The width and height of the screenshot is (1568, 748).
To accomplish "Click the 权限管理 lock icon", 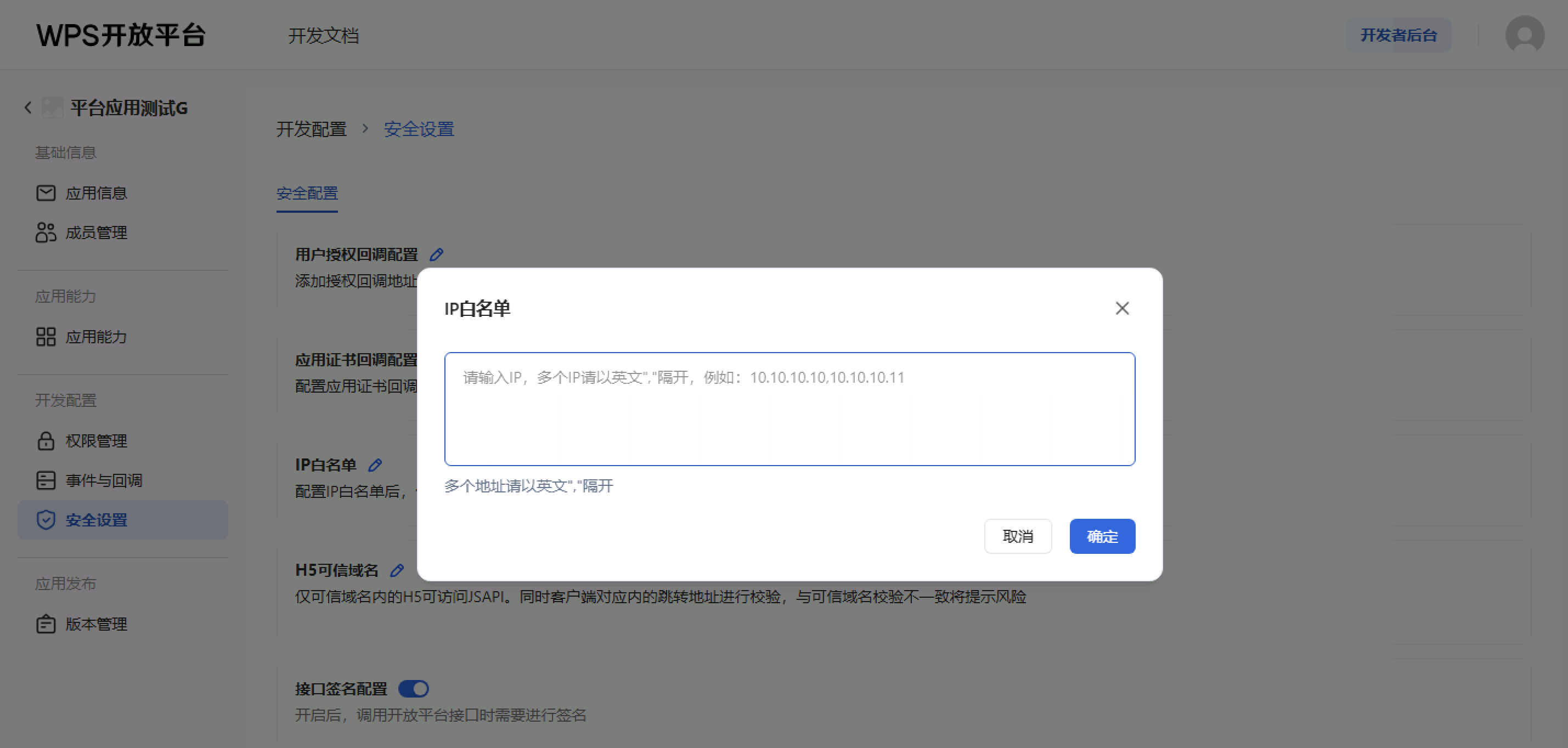I will tap(45, 441).
